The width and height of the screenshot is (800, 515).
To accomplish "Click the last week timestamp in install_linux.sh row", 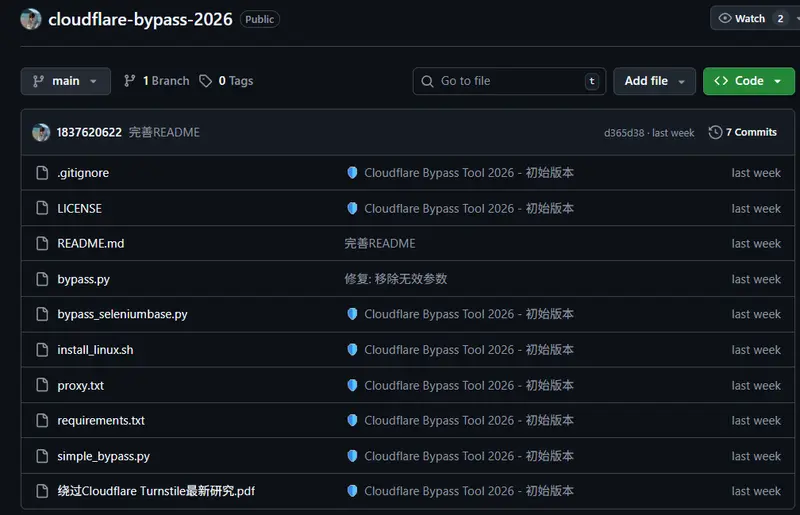I will (x=756, y=350).
